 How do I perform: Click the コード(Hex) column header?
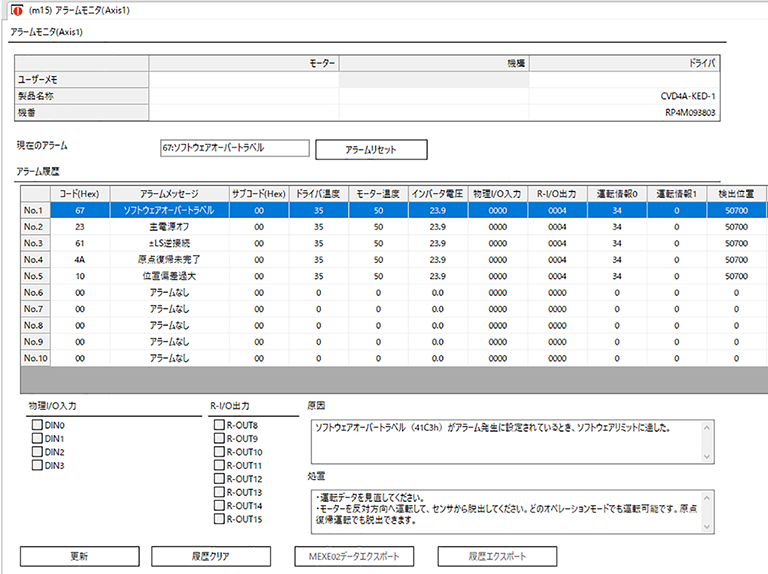[79, 193]
